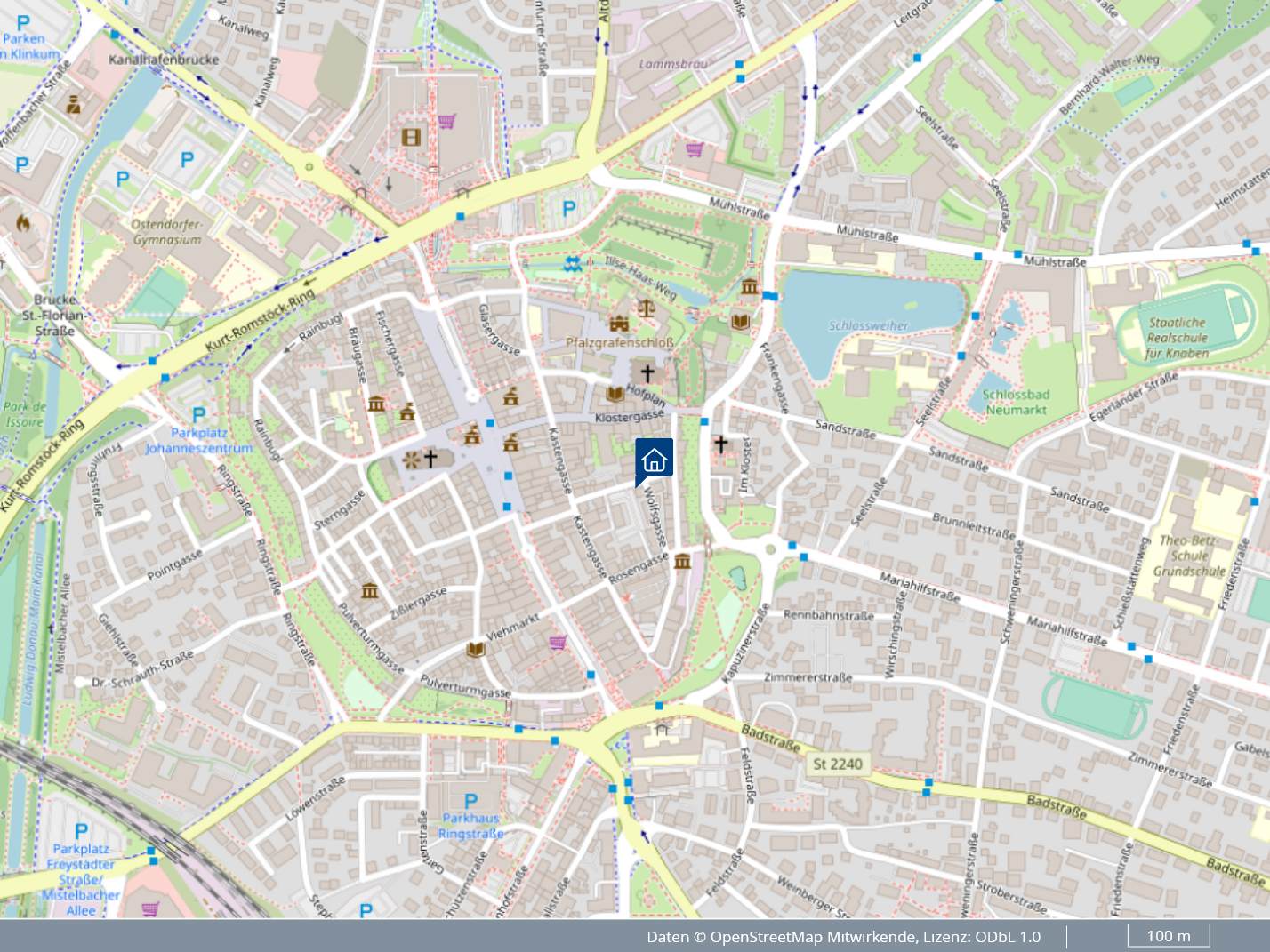Screen dimensions: 1270x952
Task: Click the St 2240 road shield
Action: tap(837, 764)
